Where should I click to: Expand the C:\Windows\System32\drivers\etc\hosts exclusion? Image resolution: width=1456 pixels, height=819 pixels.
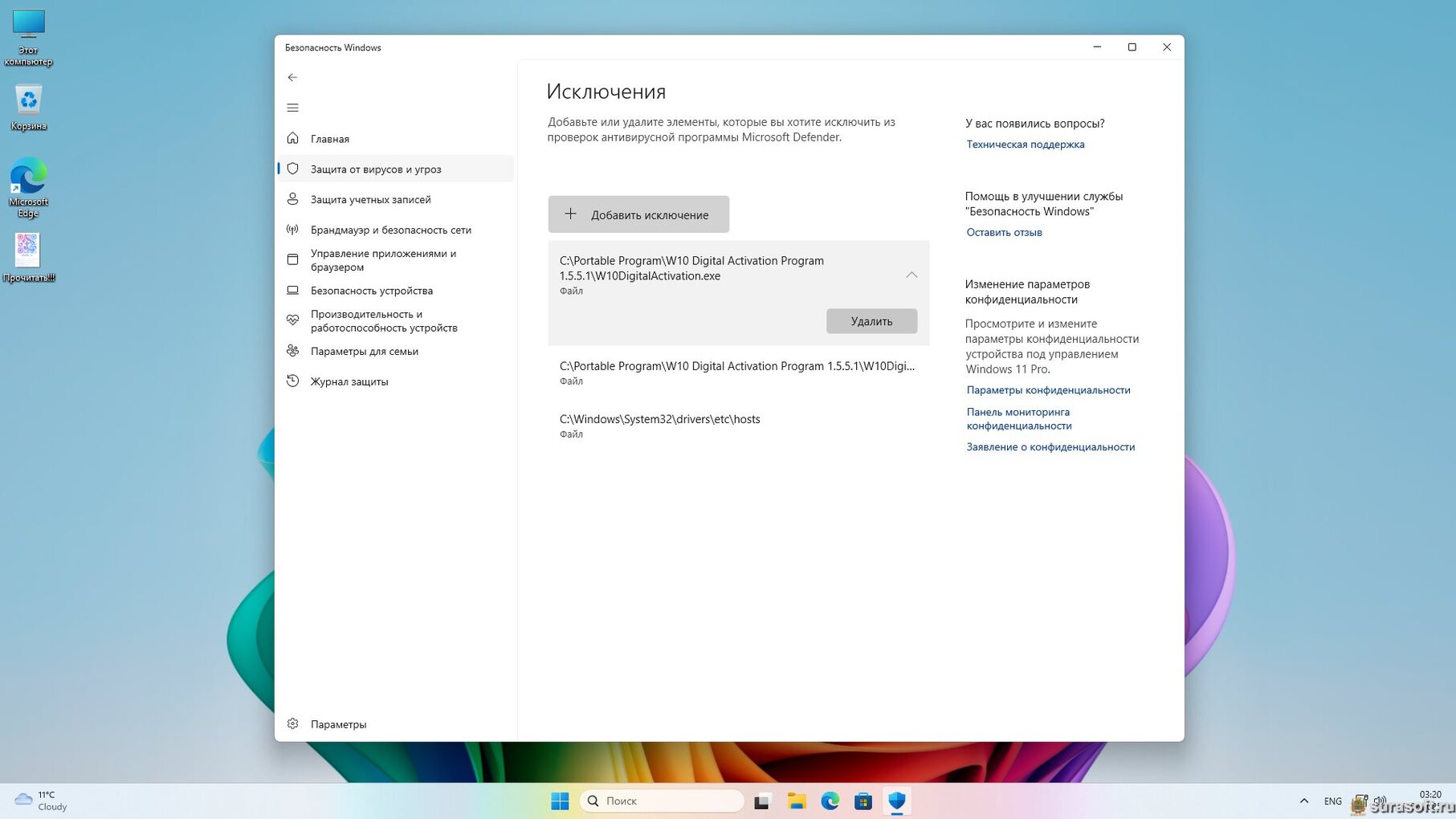(738, 426)
